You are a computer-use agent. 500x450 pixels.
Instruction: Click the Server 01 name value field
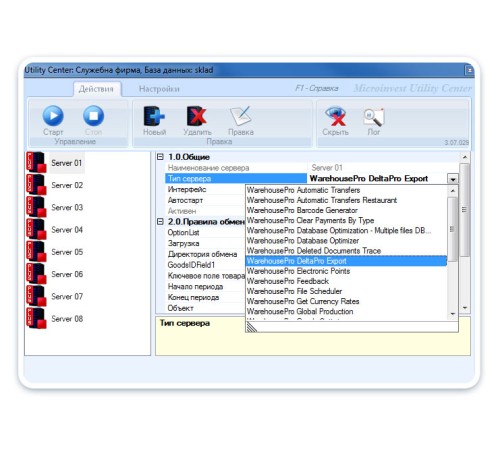pos(383,168)
